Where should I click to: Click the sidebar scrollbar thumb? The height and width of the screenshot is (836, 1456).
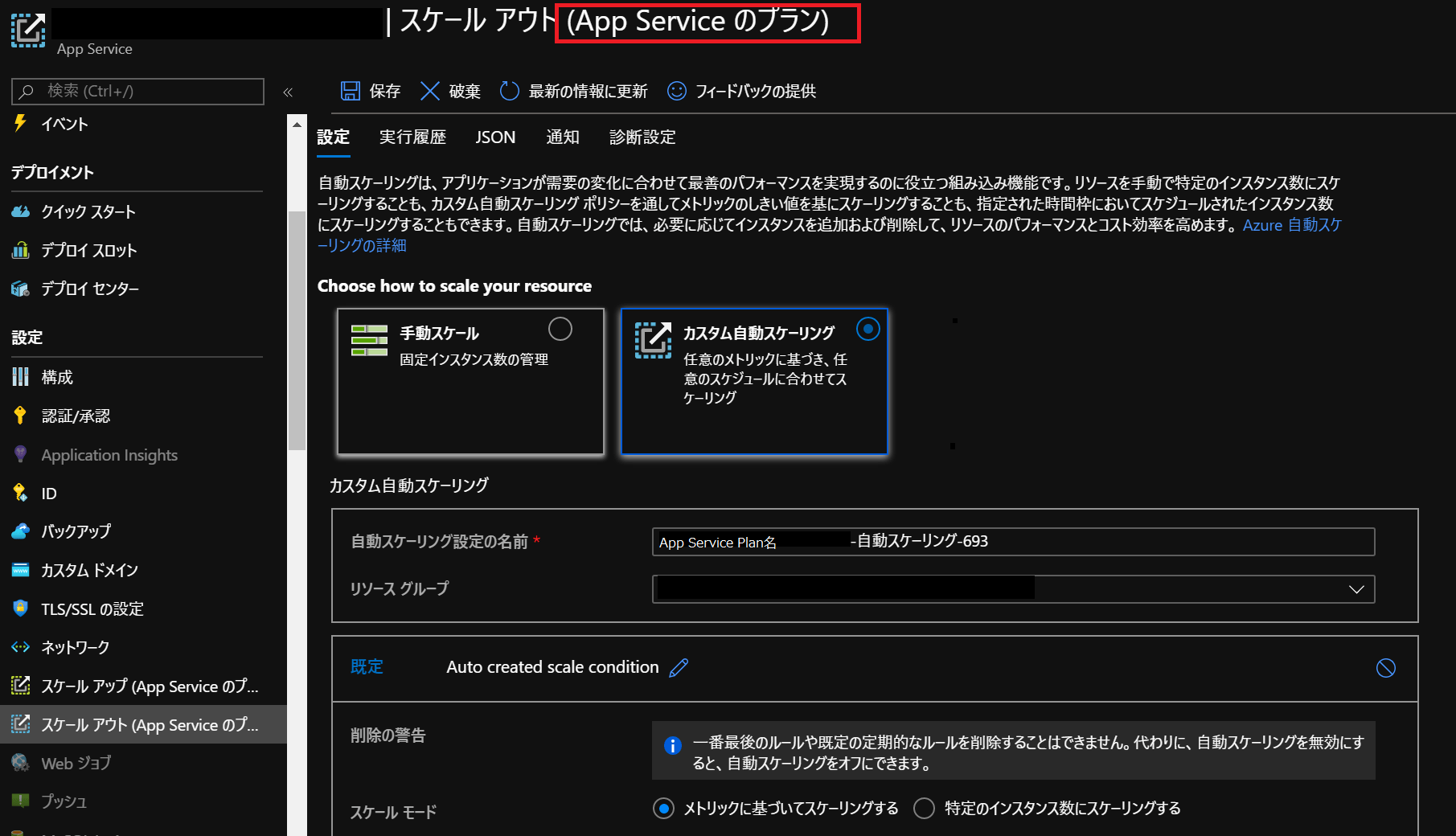(297, 330)
